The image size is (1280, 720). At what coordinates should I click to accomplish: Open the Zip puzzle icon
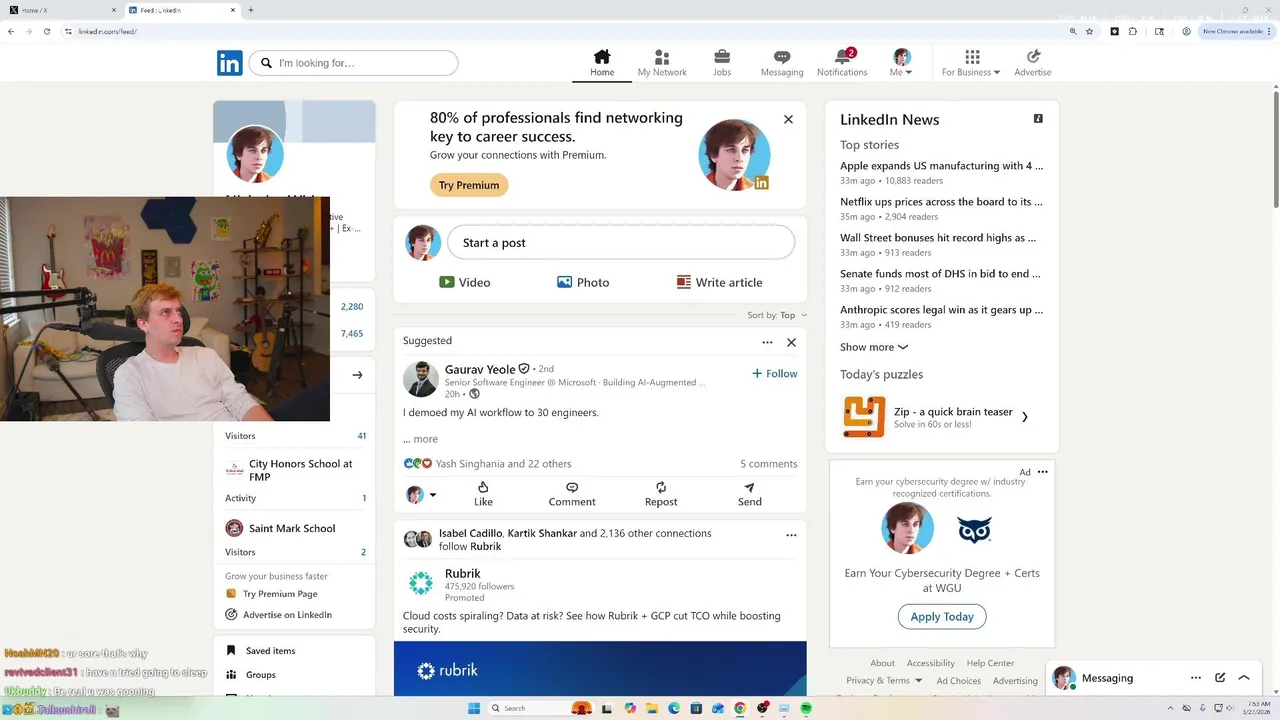coord(864,417)
